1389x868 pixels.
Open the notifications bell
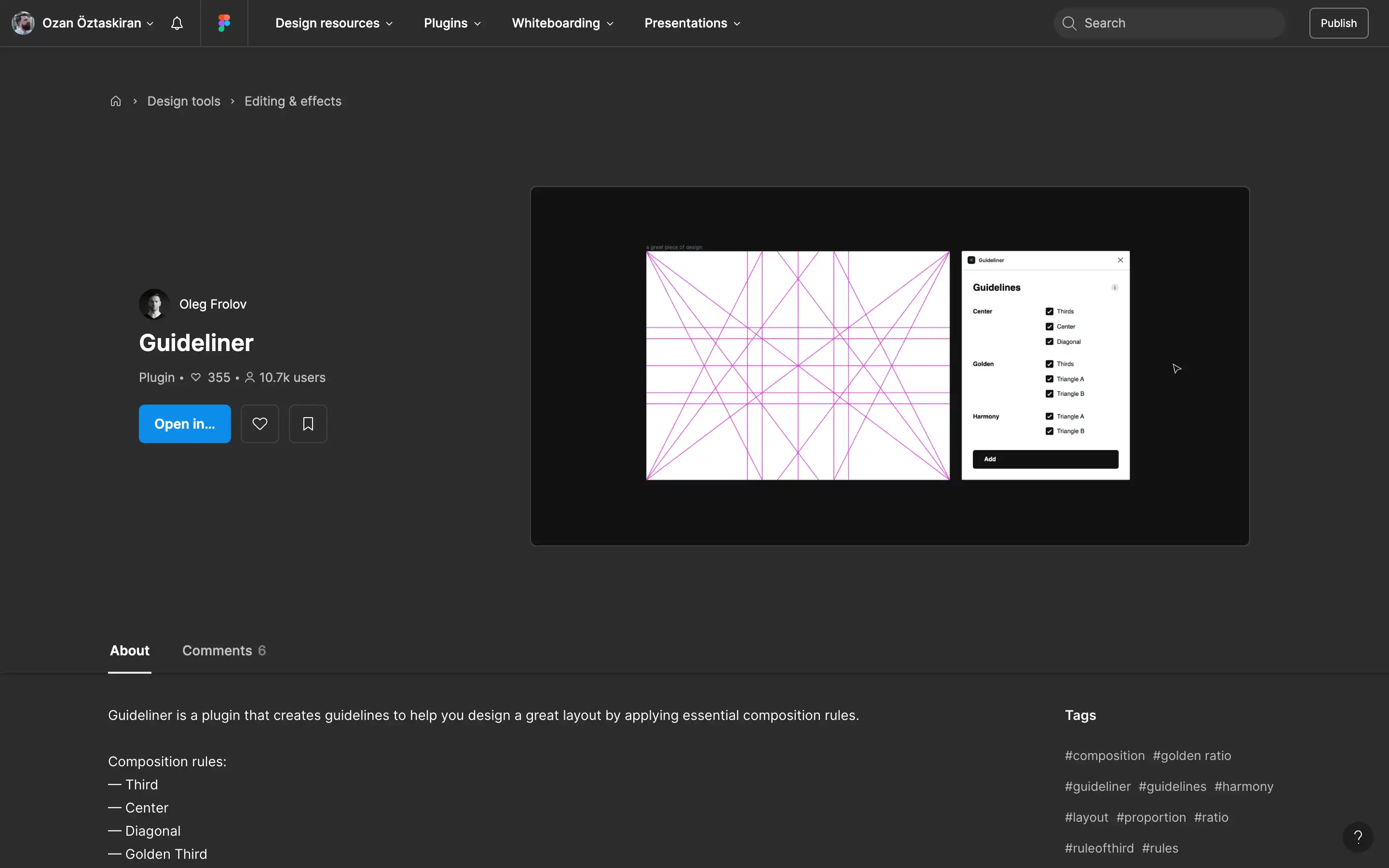pyautogui.click(x=177, y=23)
